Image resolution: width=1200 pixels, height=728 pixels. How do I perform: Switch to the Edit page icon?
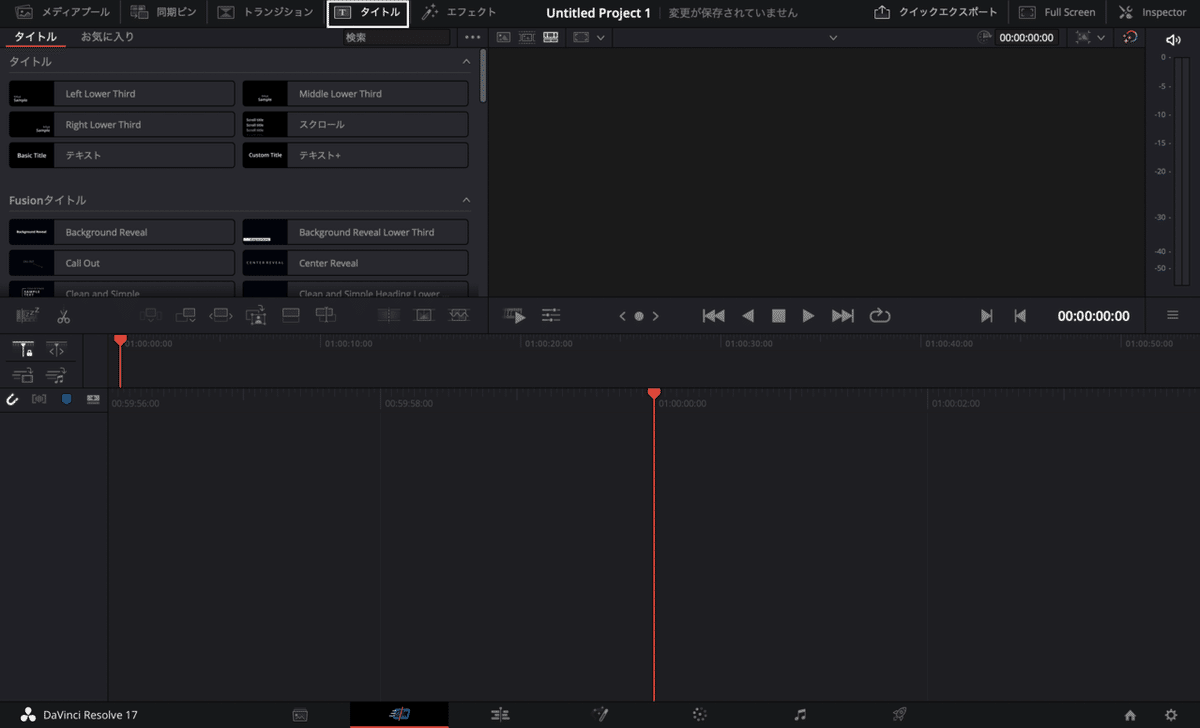[500, 715]
